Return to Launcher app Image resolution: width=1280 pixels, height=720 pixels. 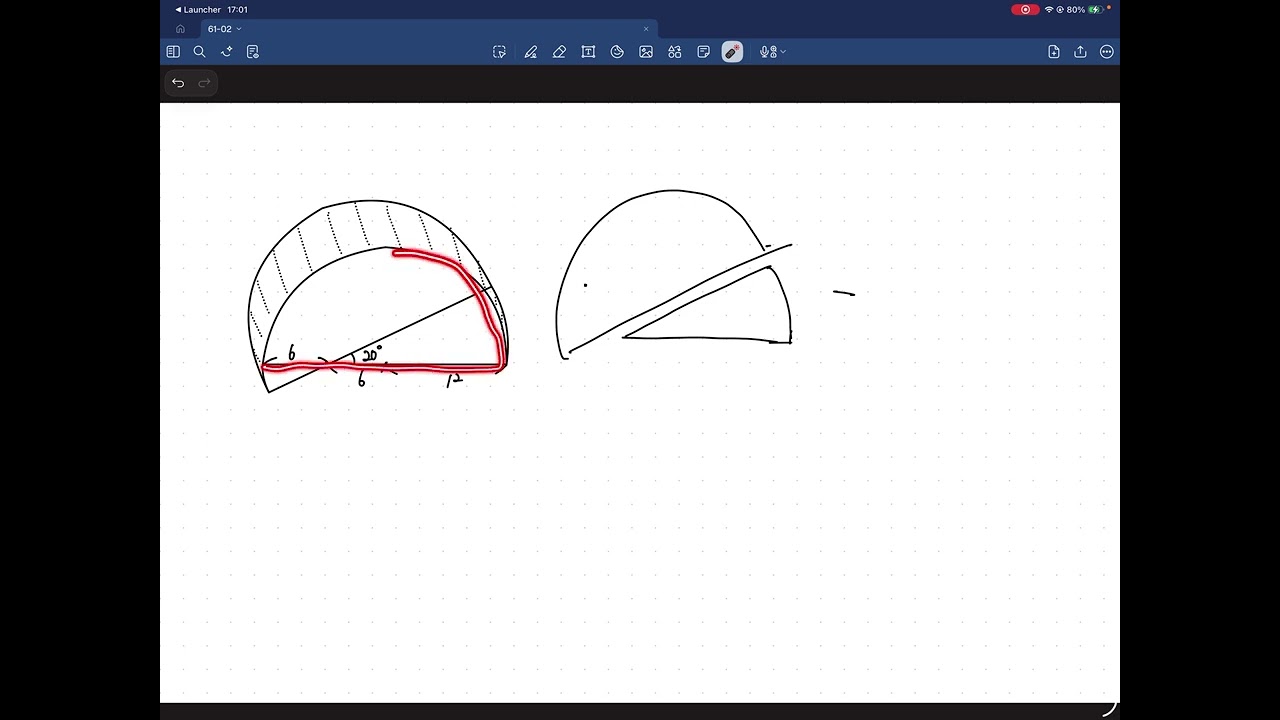click(x=198, y=10)
